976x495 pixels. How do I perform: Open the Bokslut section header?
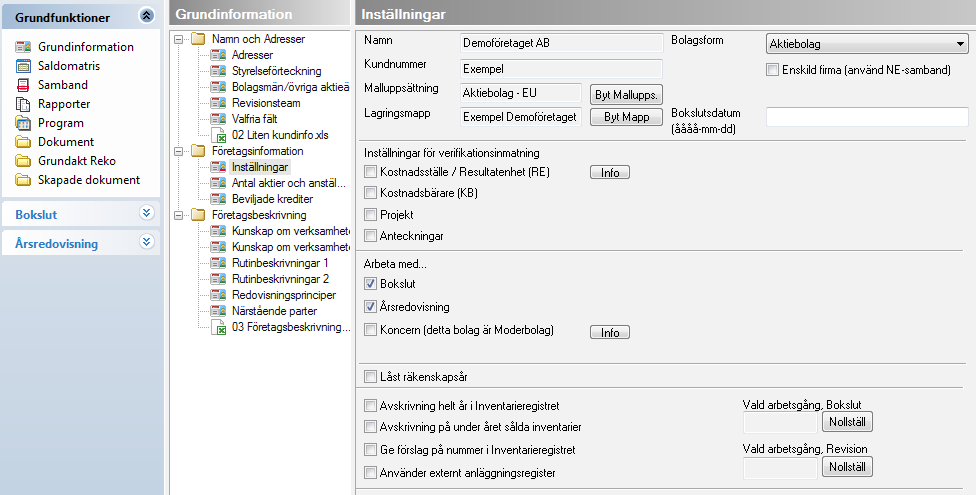(x=81, y=214)
